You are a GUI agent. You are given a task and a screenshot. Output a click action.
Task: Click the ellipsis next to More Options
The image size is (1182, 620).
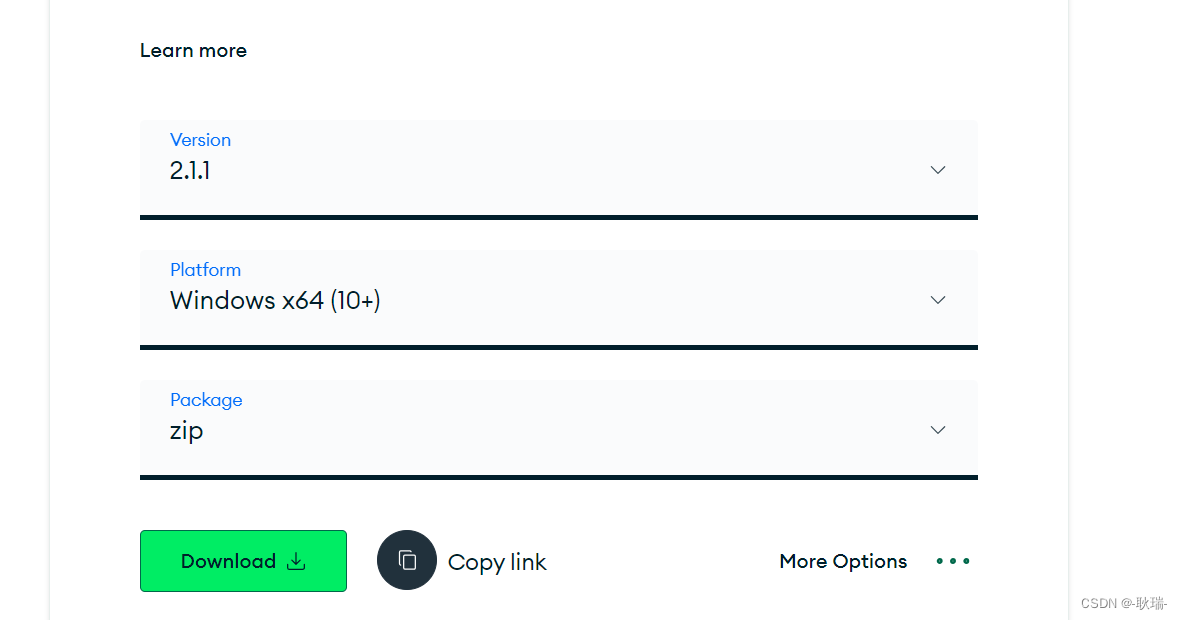(952, 561)
